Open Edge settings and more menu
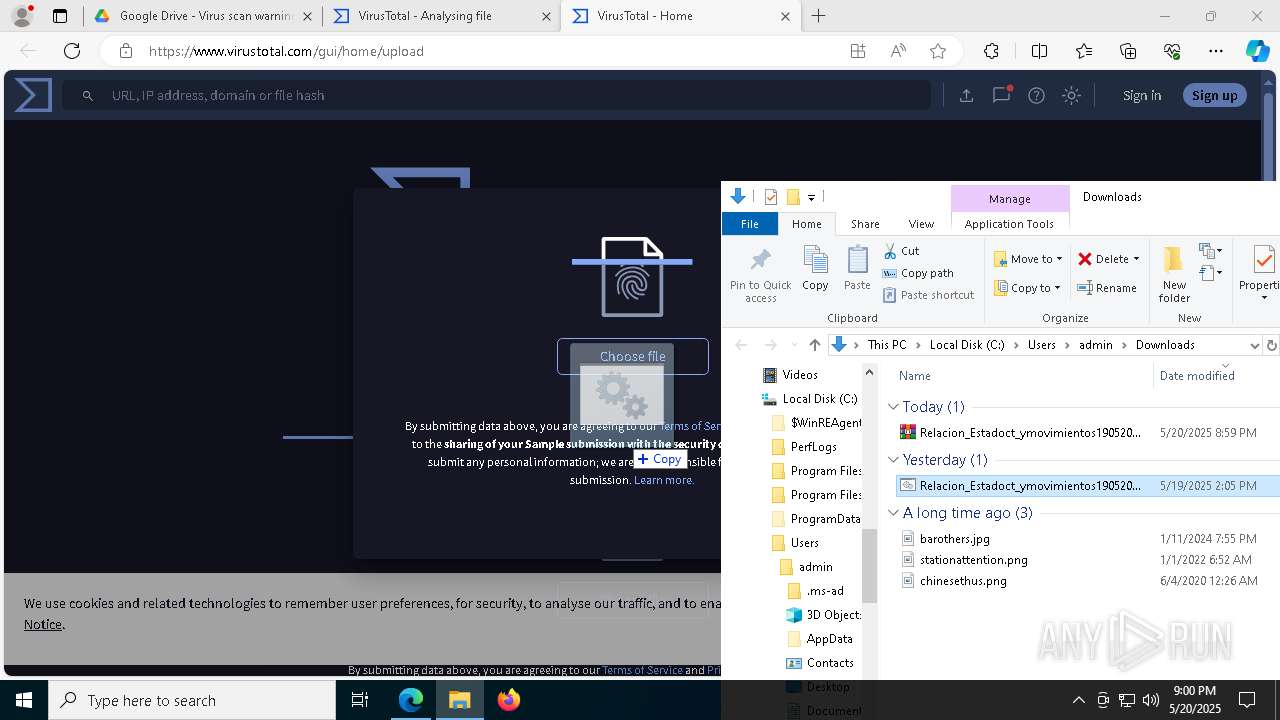Screen dimensions: 1280x720 pyautogui.click(x=1216, y=51)
